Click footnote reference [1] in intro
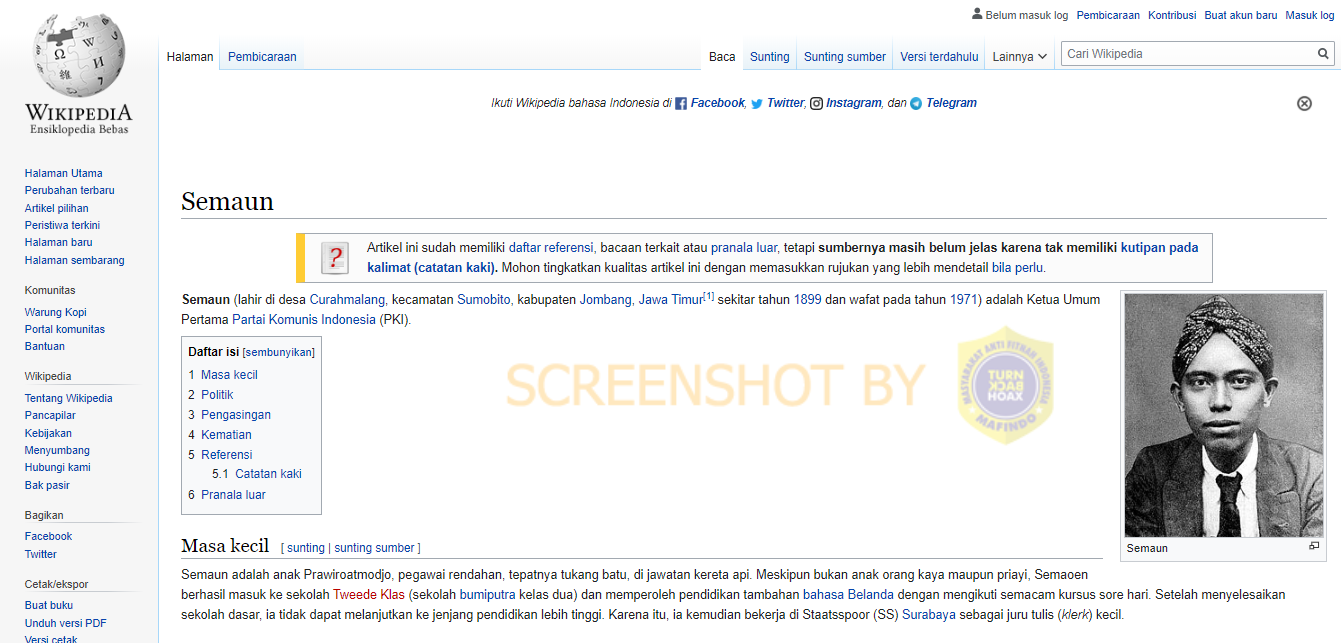This screenshot has height=643, width=1341. [709, 296]
